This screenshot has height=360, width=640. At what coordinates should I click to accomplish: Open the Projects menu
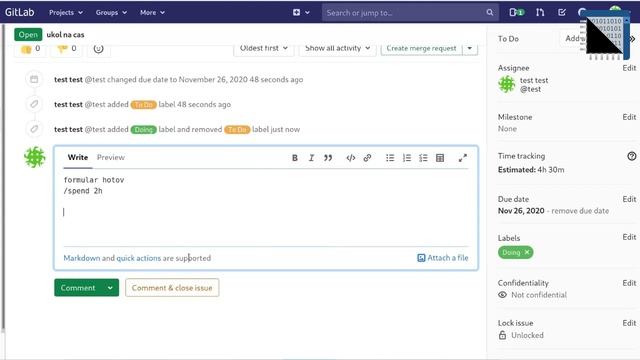pyautogui.click(x=66, y=13)
